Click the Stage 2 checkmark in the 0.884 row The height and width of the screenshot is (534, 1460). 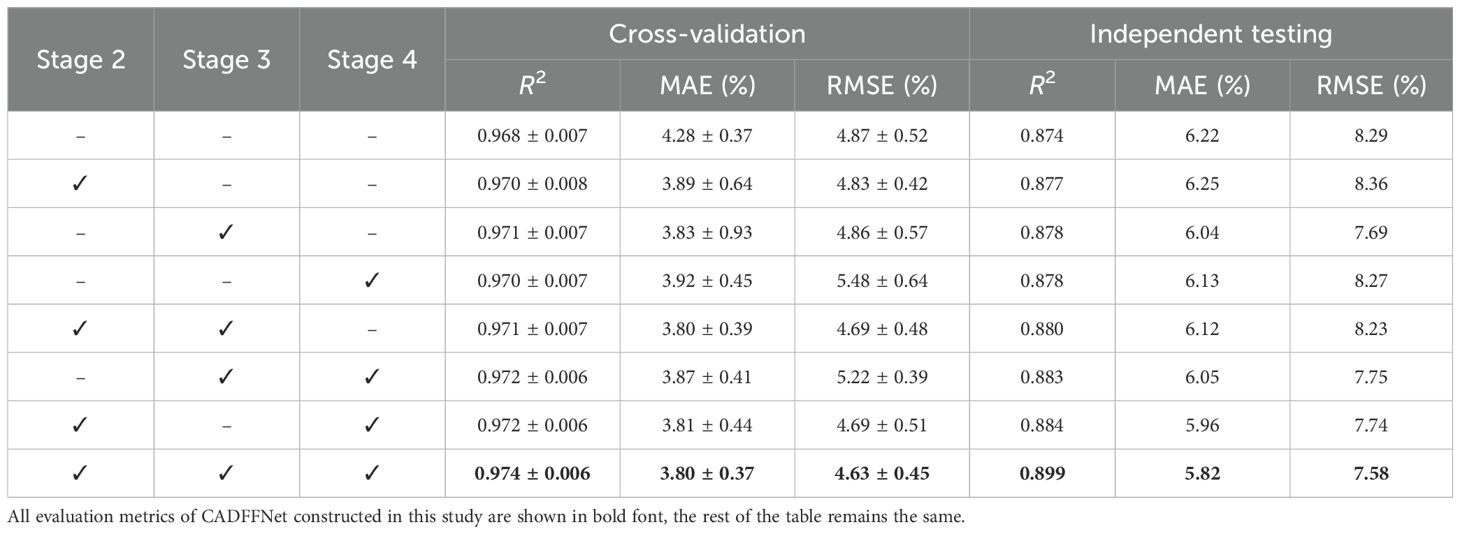click(81, 425)
